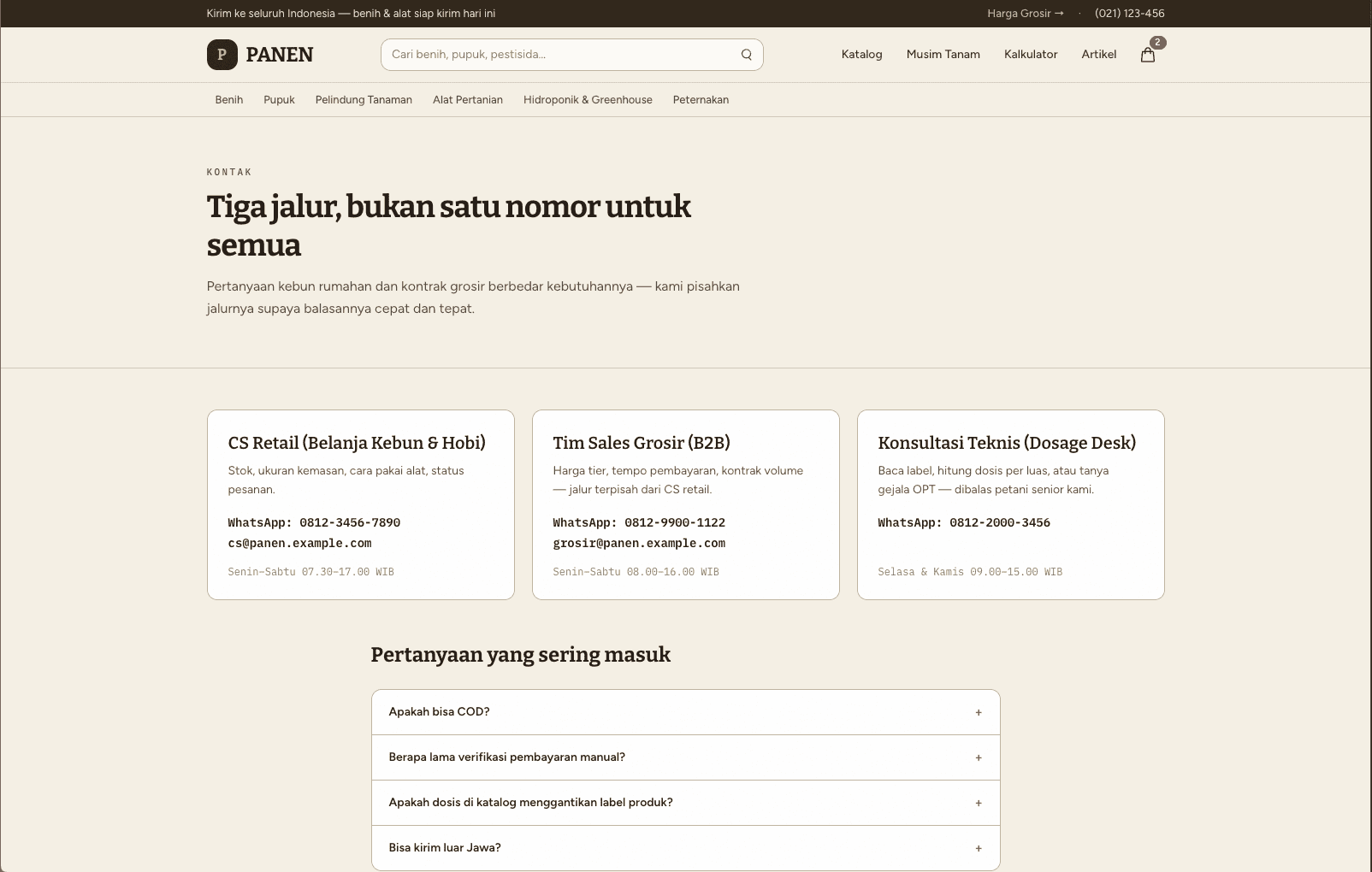Select the Benih category
The height and width of the screenshot is (872, 1372).
[x=229, y=100]
